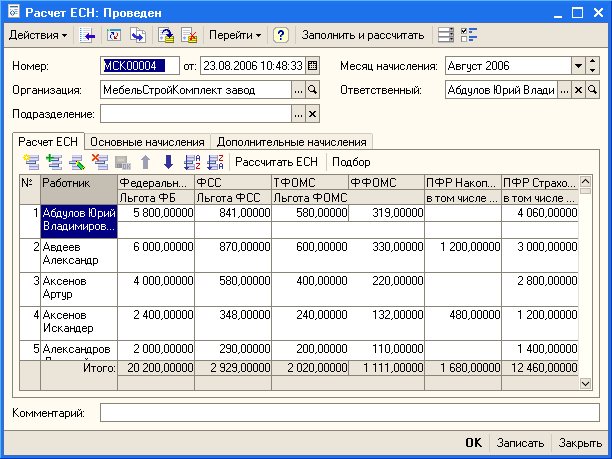Click the copy row icon with green plus
The width and height of the screenshot is (612, 459).
[54, 162]
